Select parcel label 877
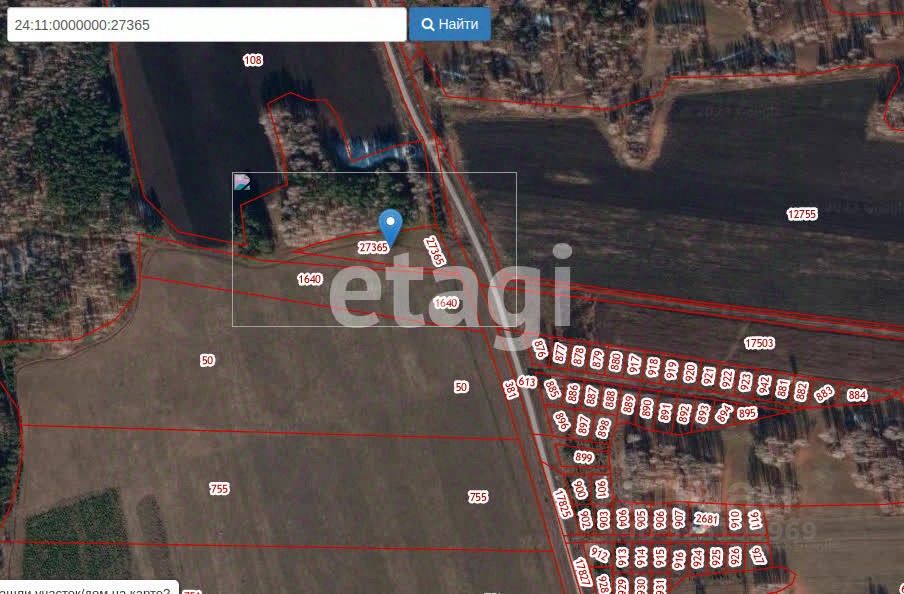 point(560,353)
